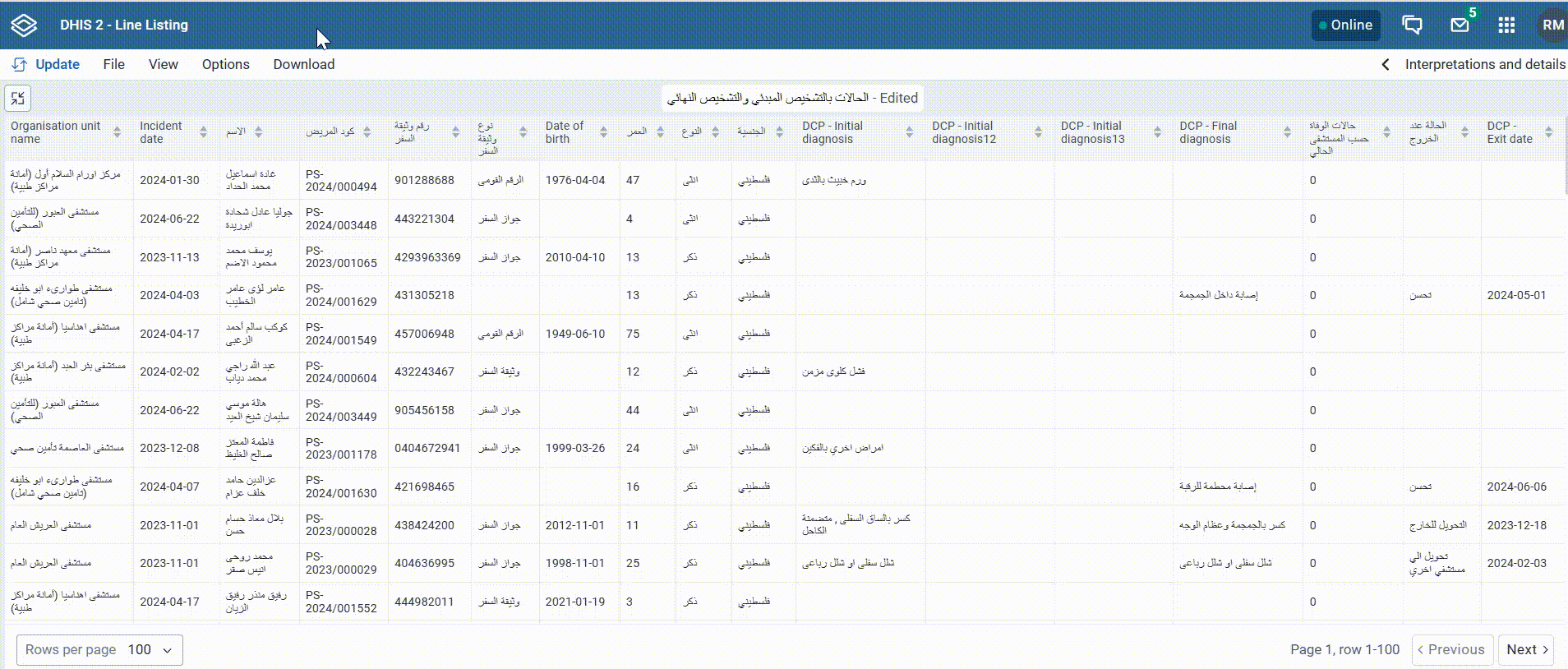Sort by DCP - Final diagnosis arrows

pyautogui.click(x=1287, y=132)
